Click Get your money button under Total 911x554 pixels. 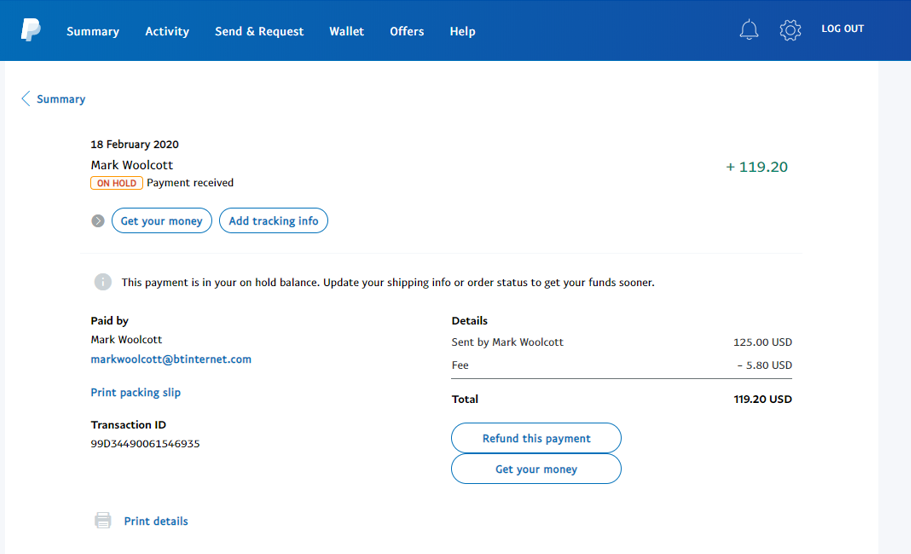pos(536,469)
